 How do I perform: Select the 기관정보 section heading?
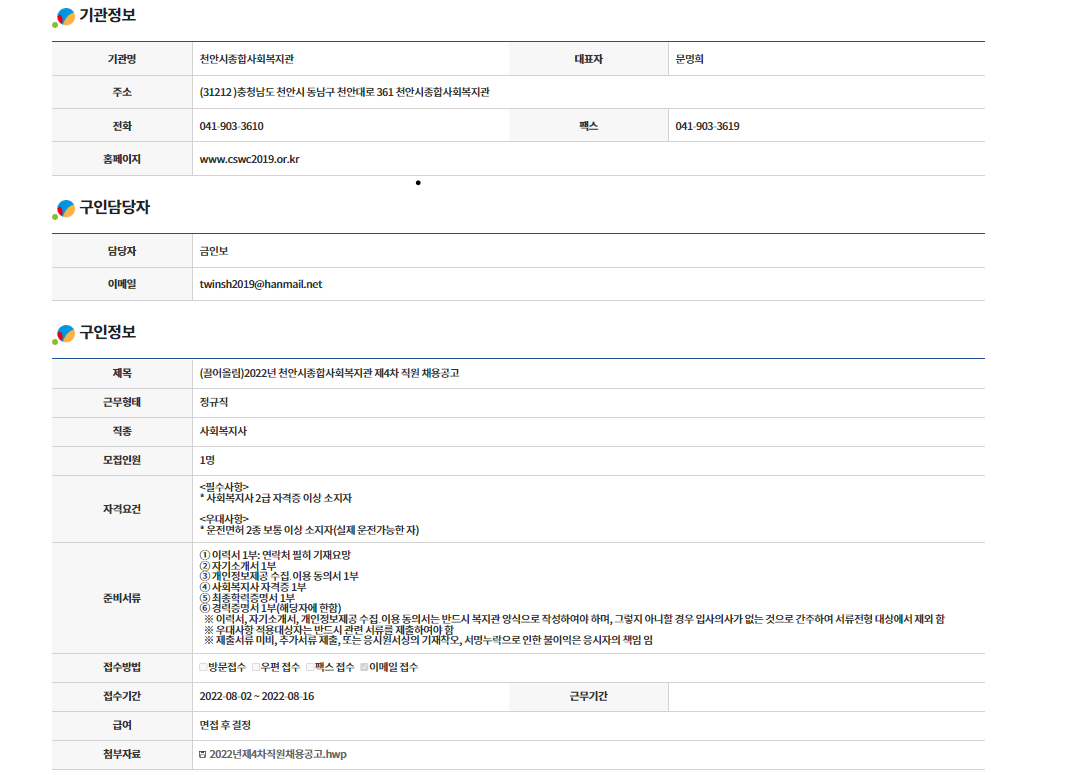point(107,15)
